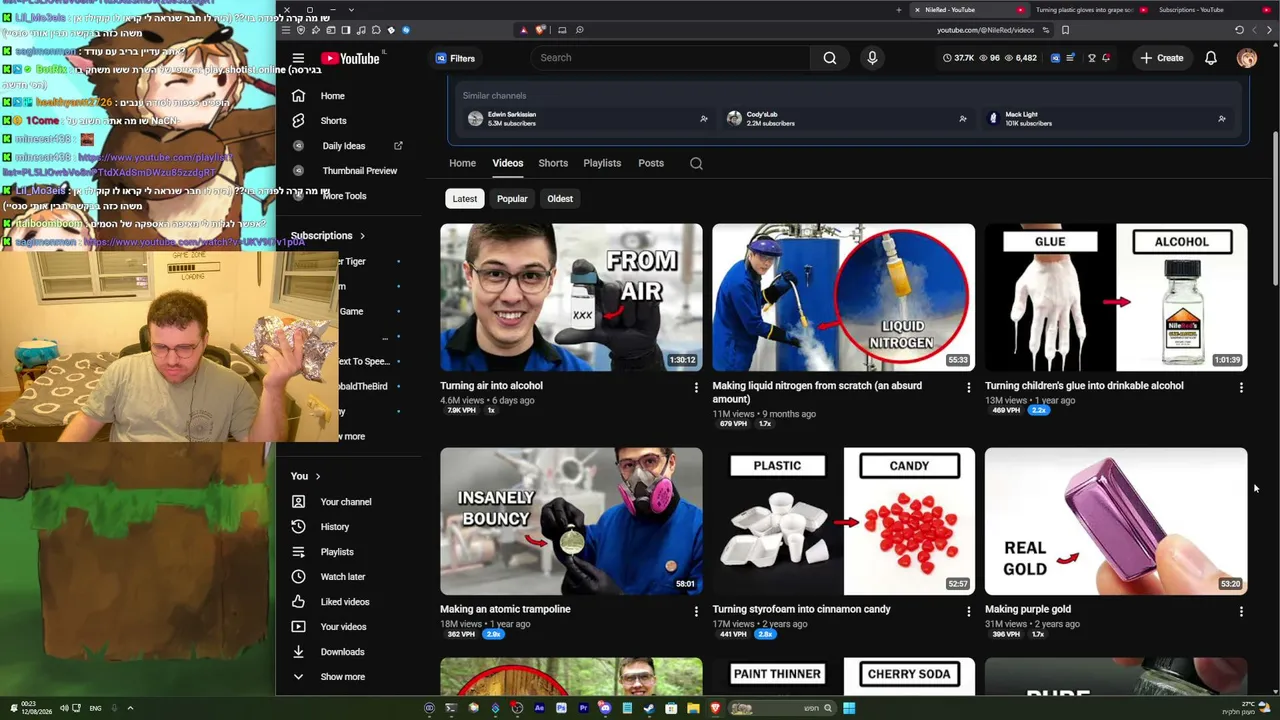Open options for 'Turning styrofoam into cinnamon candy'
Viewport: 1280px width, 720px height.
pos(968,610)
